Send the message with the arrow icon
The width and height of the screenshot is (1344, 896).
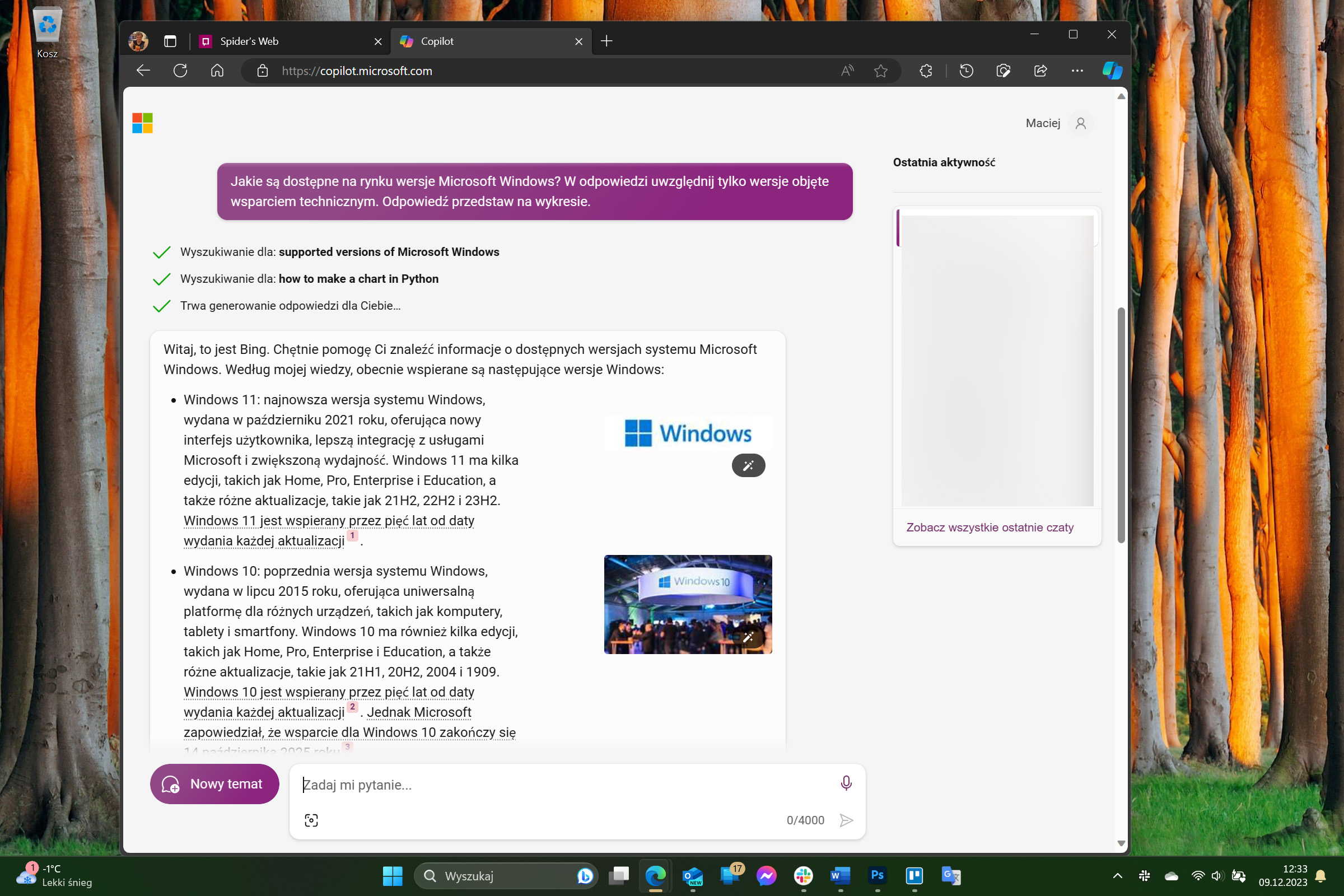(846, 820)
